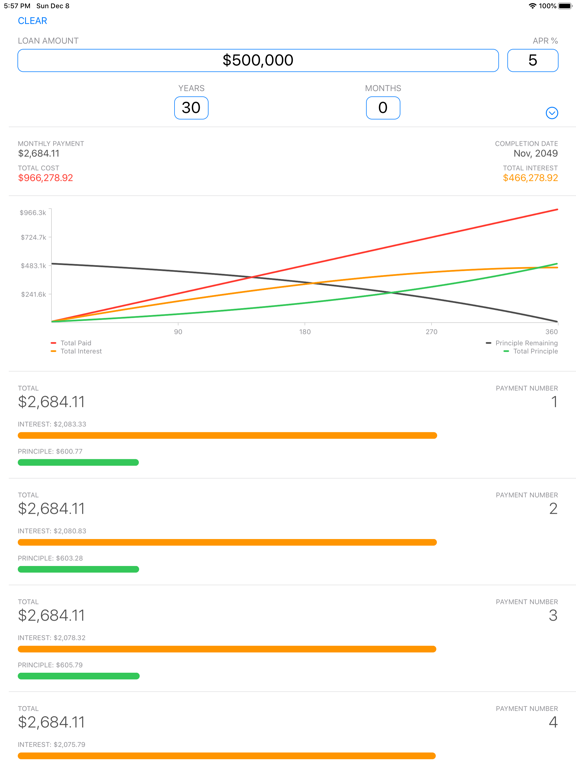
Task: Select Interest: $2,080.83 label
Action: (x=52, y=531)
